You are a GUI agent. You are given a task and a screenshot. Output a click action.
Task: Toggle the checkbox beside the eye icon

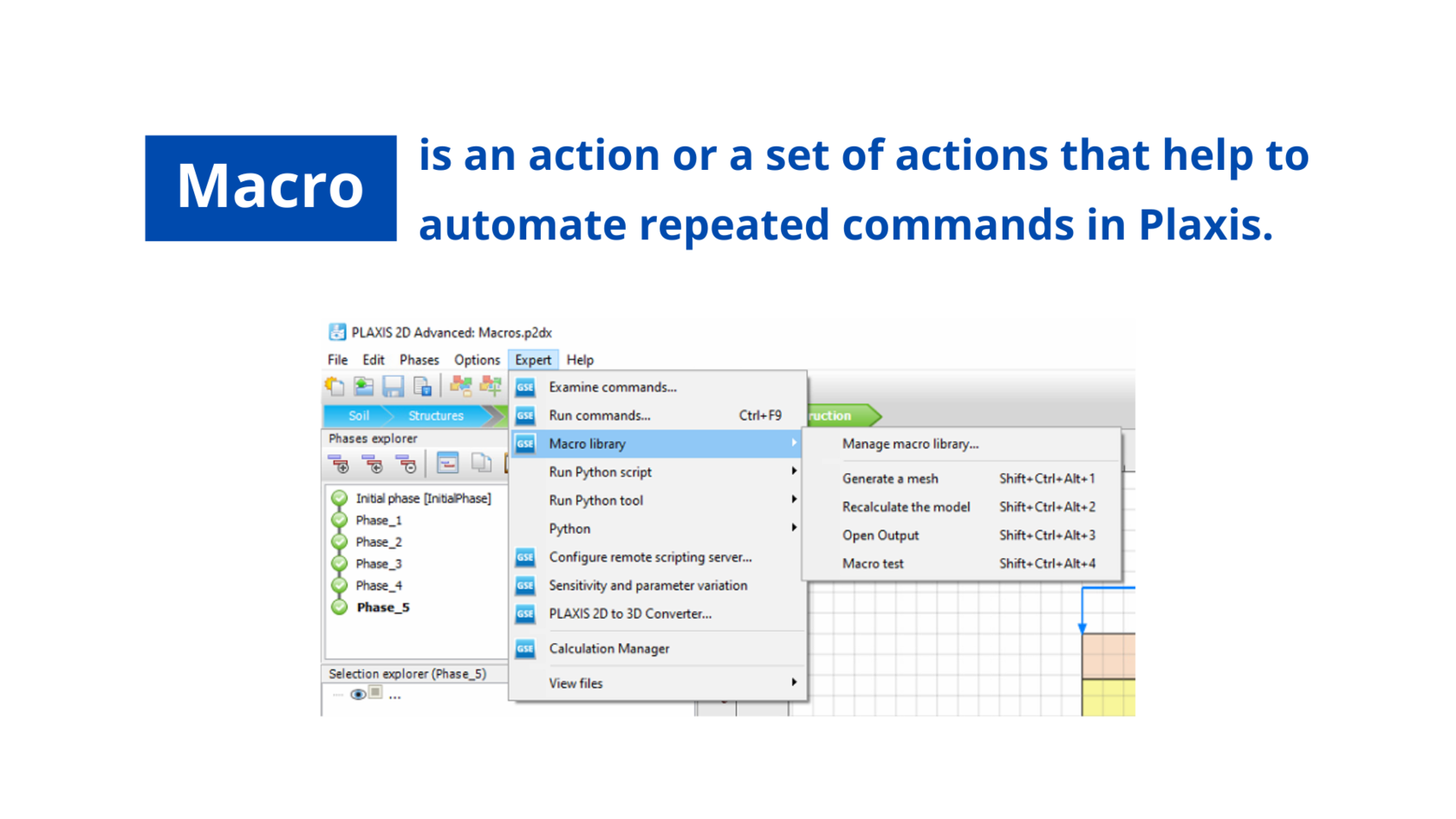point(375,692)
